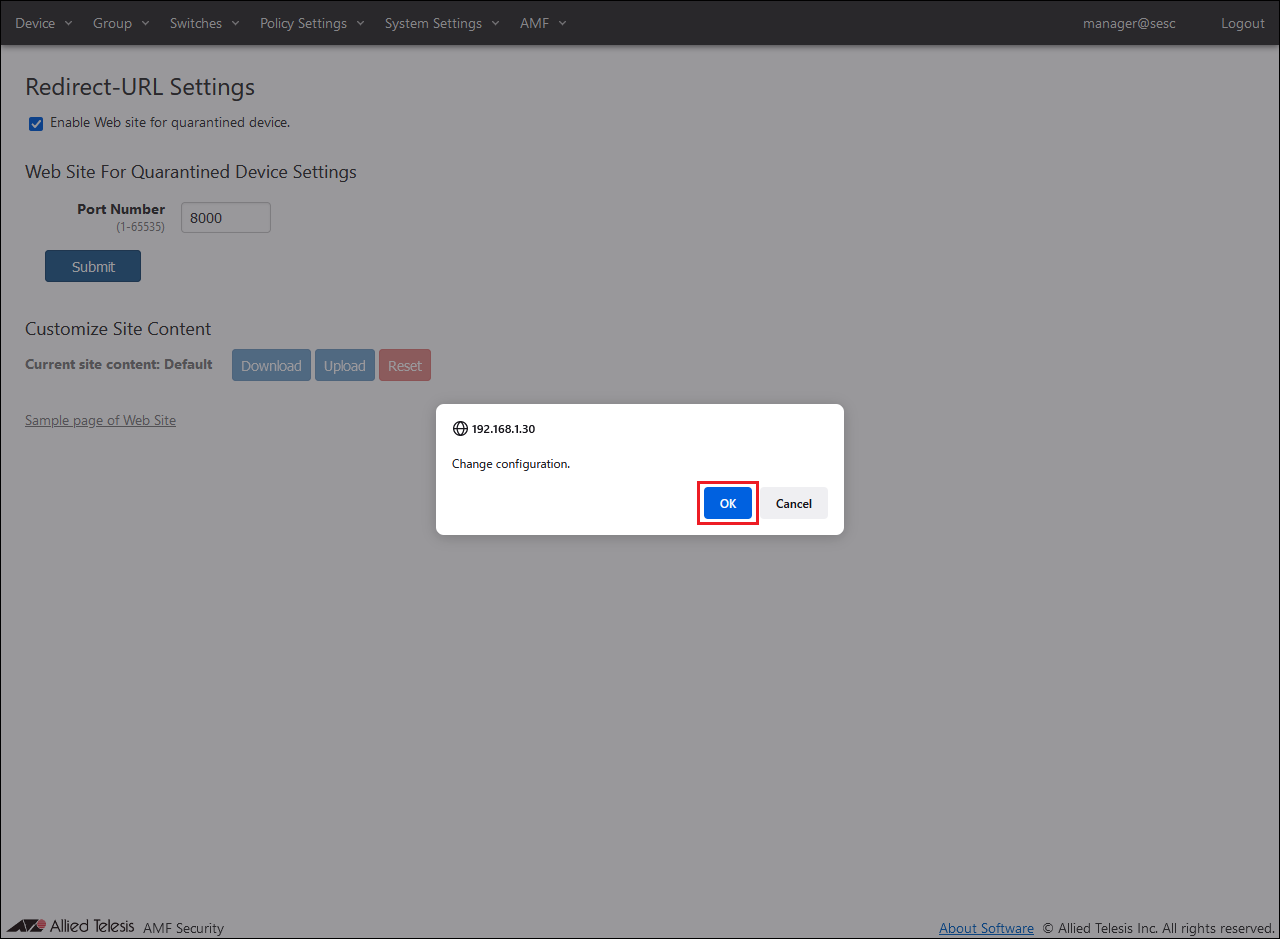Open the System Settings menu
The height and width of the screenshot is (939, 1280).
(442, 23)
